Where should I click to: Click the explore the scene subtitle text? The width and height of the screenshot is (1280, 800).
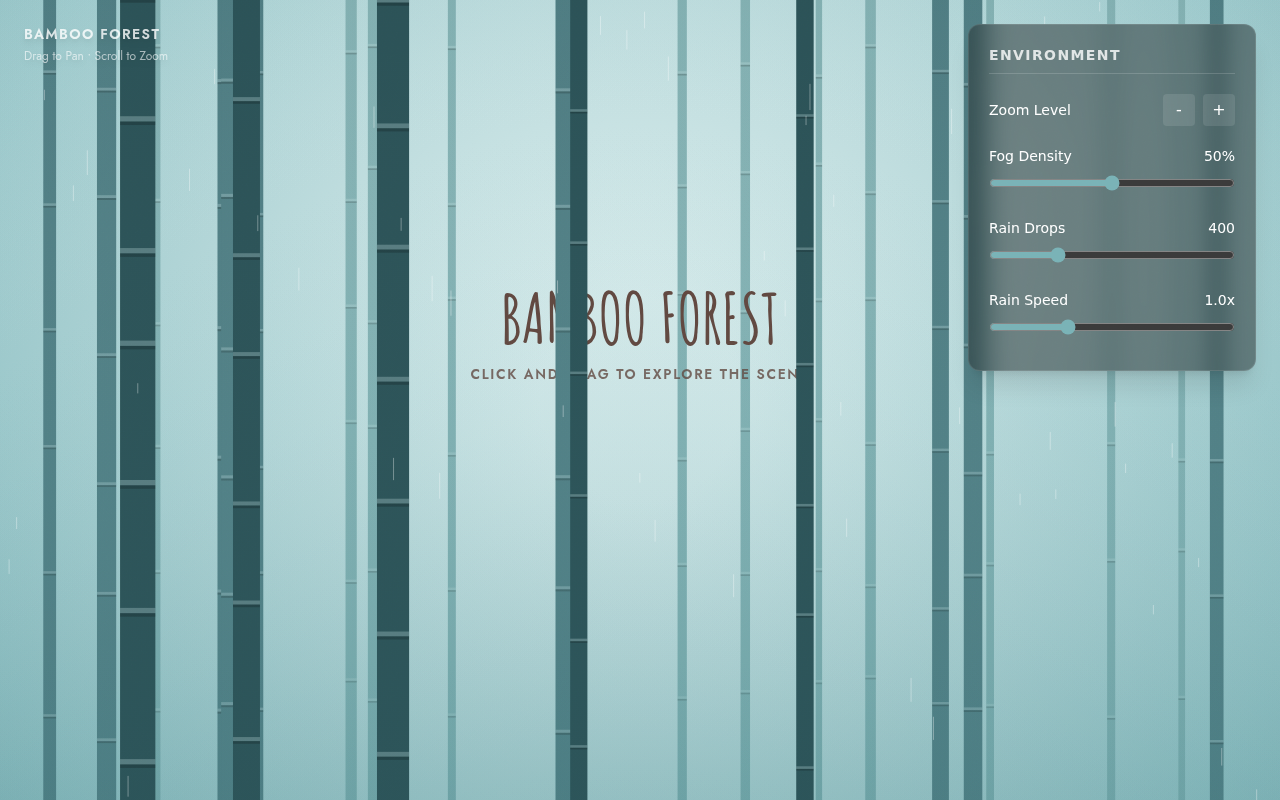click(634, 374)
